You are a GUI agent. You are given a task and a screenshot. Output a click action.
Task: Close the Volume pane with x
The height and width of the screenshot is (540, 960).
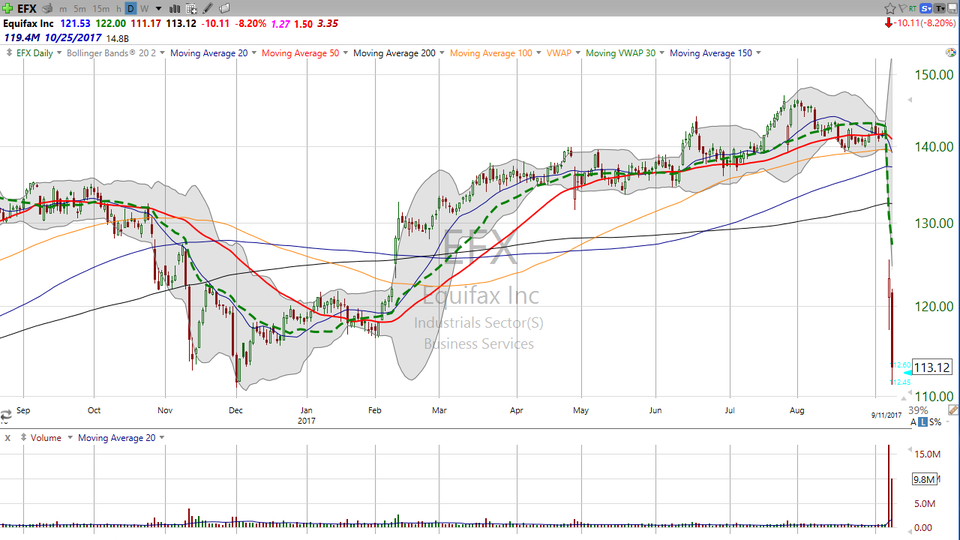pyautogui.click(x=7, y=438)
